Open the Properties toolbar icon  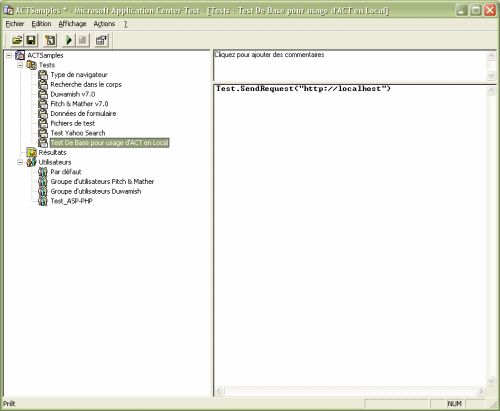coord(101,40)
